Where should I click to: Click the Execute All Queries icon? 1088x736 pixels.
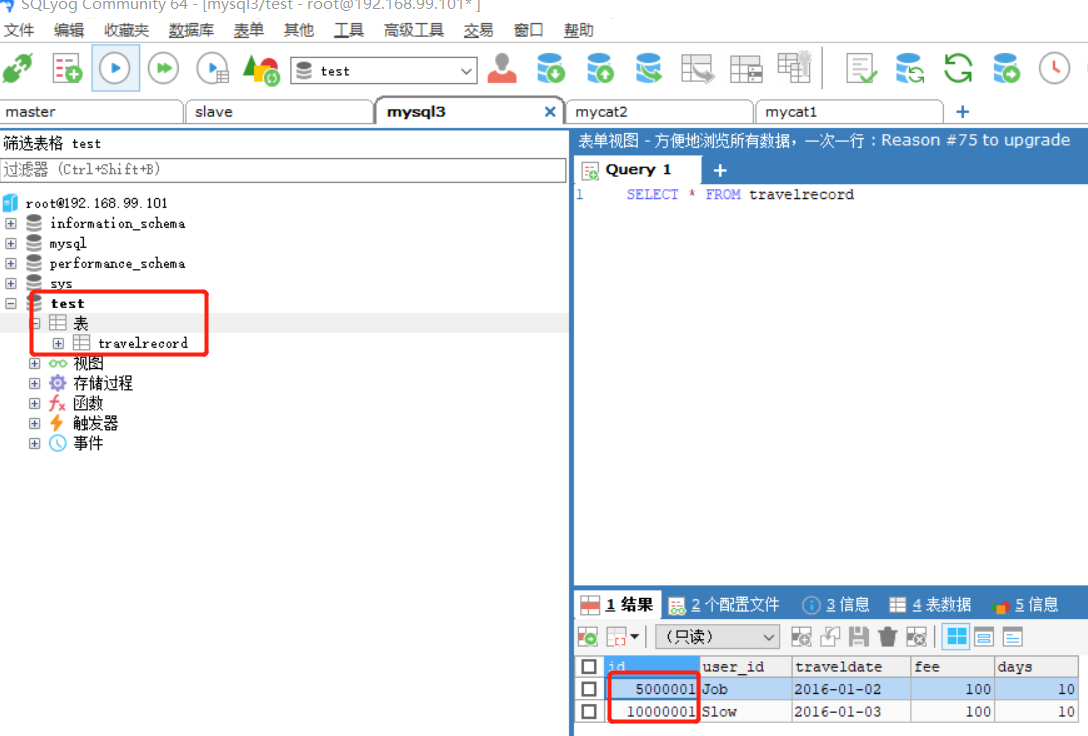[x=164, y=68]
